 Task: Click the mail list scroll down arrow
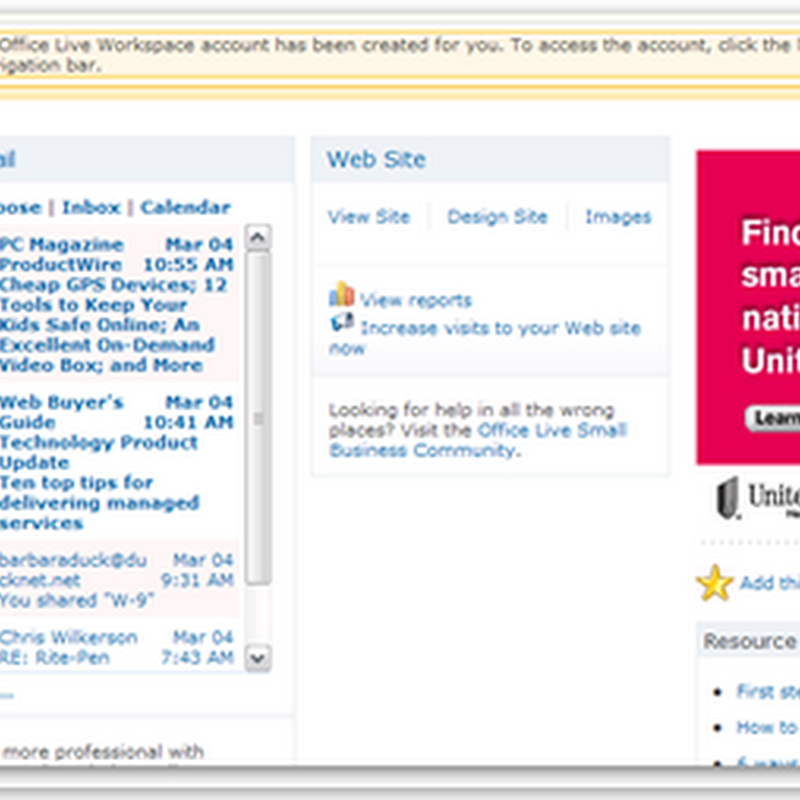[x=258, y=658]
